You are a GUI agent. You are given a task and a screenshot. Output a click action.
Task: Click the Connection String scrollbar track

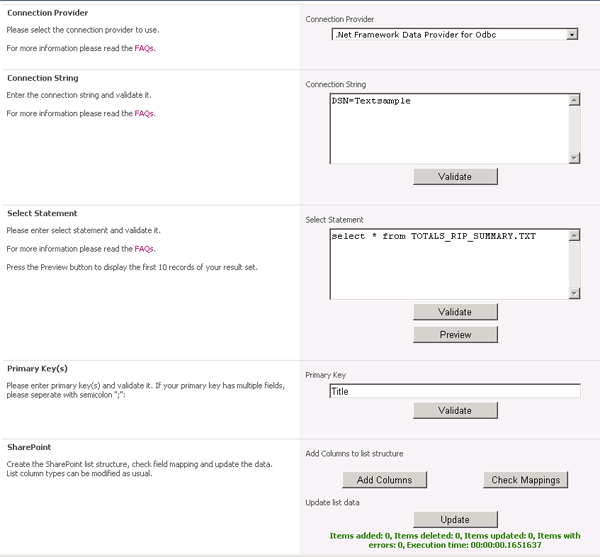(x=574, y=128)
